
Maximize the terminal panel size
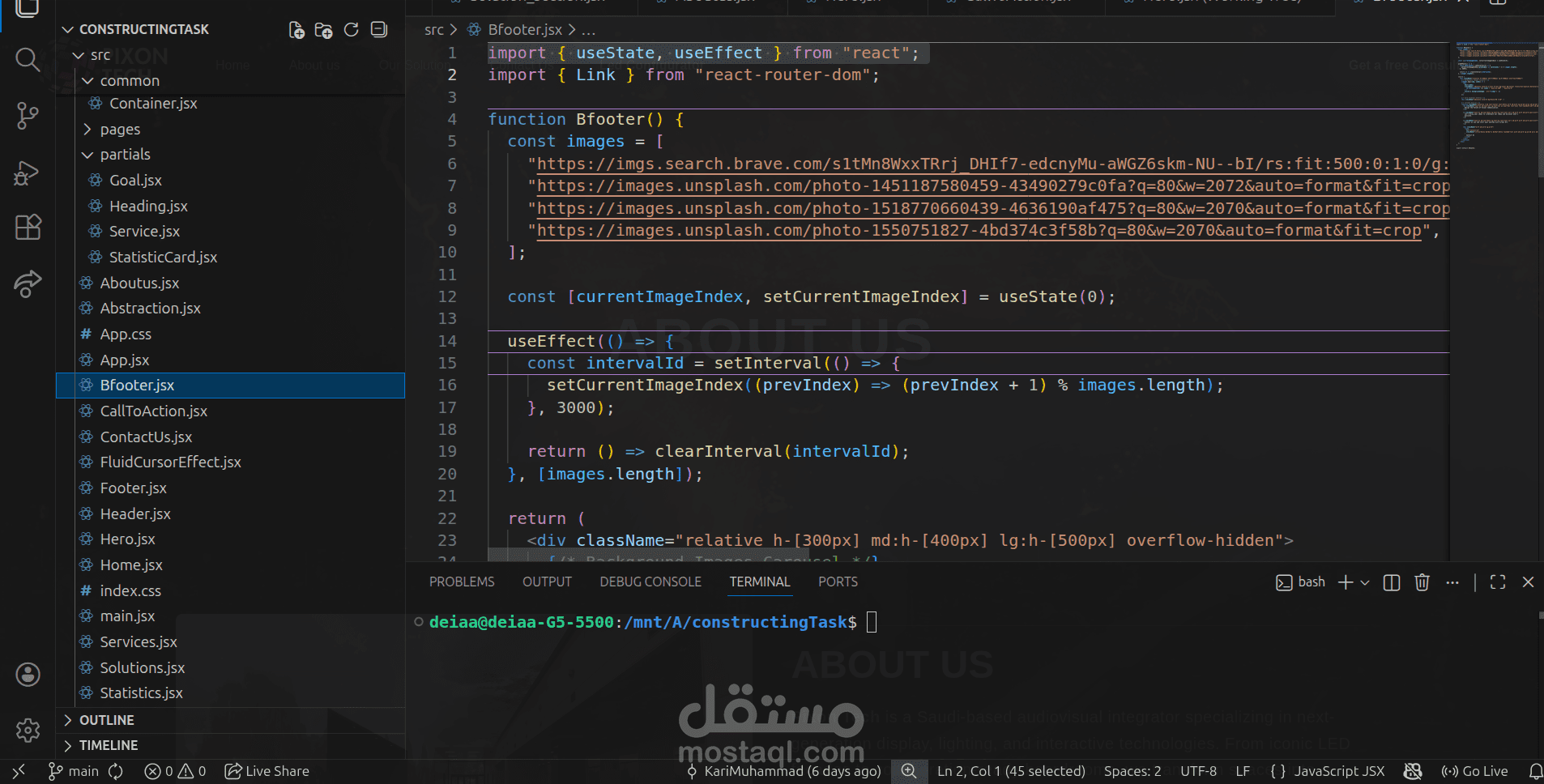(1498, 582)
